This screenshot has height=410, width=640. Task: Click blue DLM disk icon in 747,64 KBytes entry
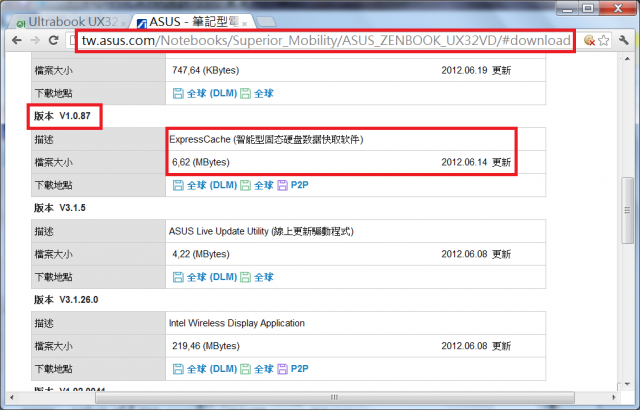pos(178,93)
